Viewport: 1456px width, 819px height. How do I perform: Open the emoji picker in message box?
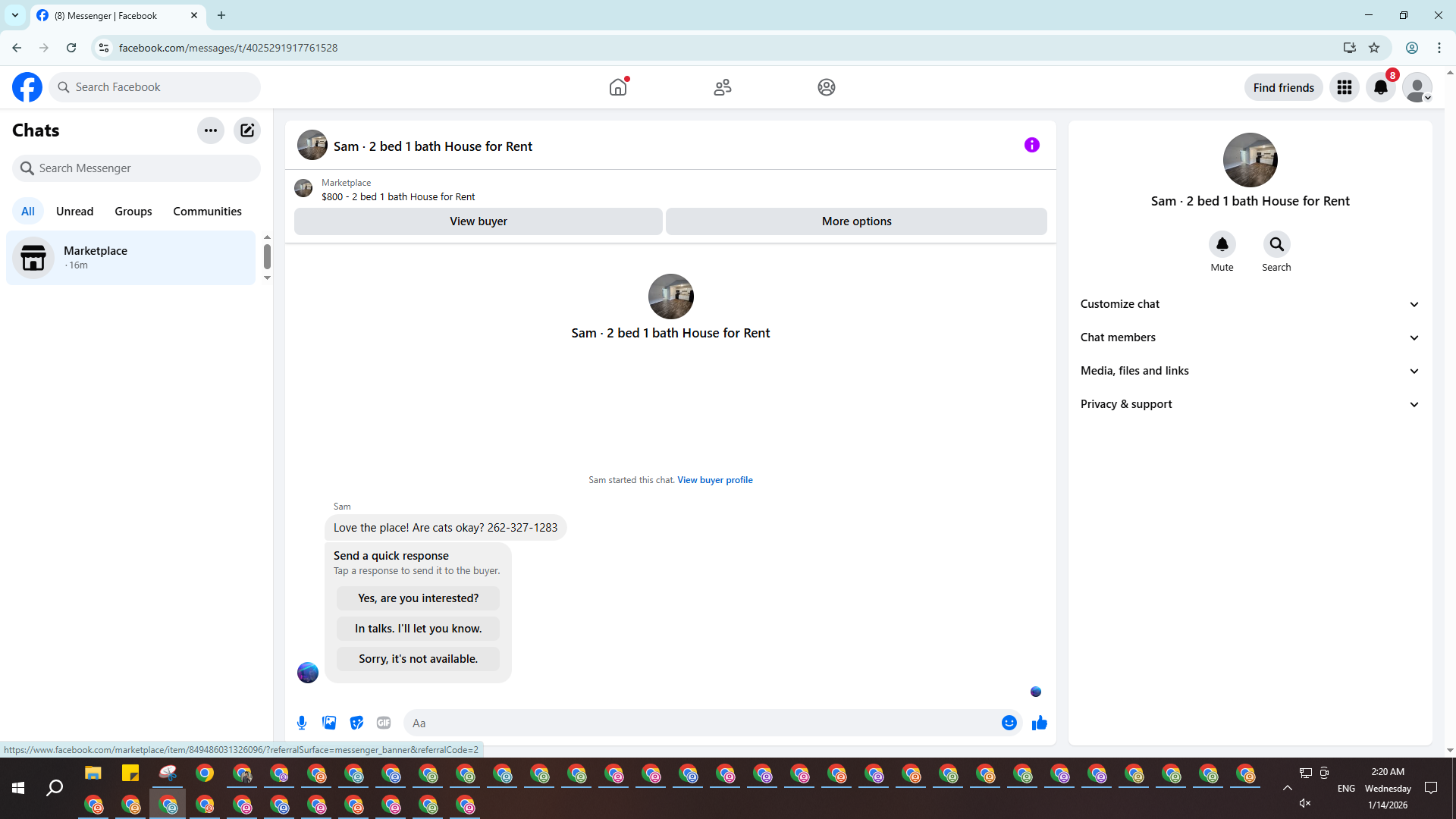pos(1009,723)
